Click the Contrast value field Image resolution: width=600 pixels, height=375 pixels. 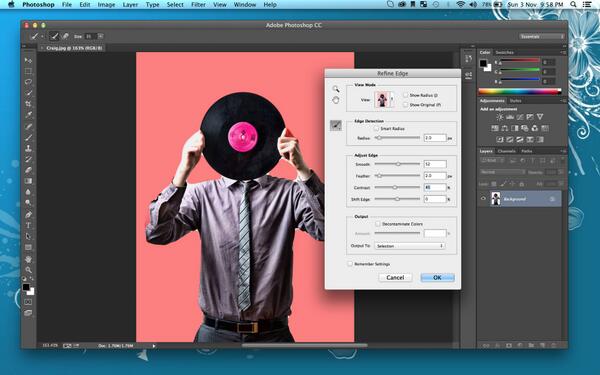[435, 188]
